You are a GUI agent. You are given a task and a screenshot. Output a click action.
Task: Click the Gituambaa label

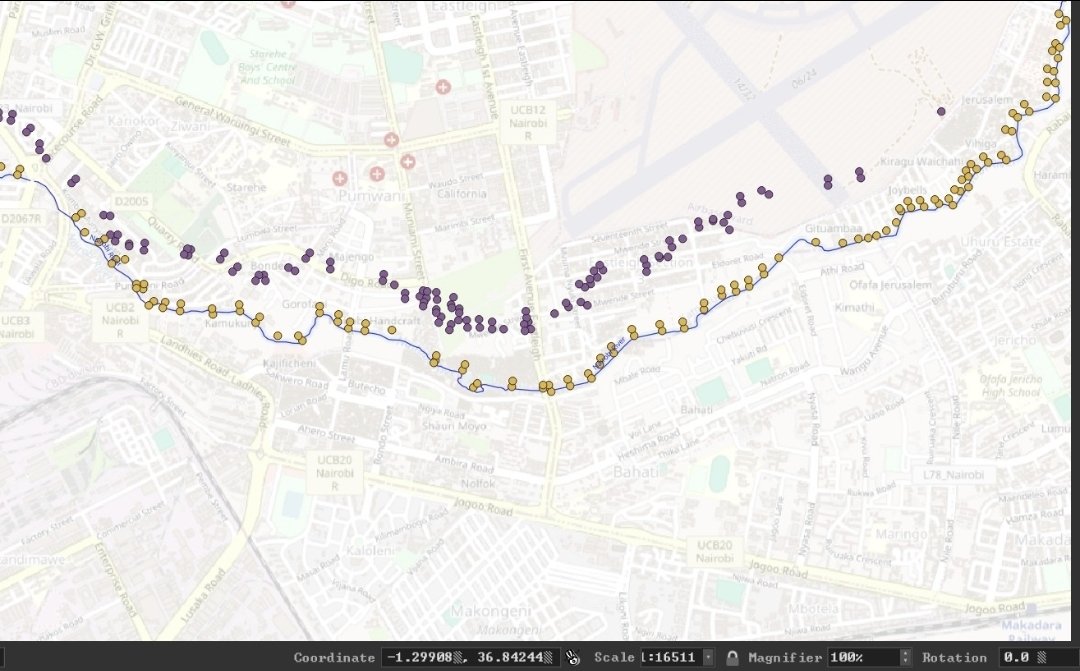point(833,228)
